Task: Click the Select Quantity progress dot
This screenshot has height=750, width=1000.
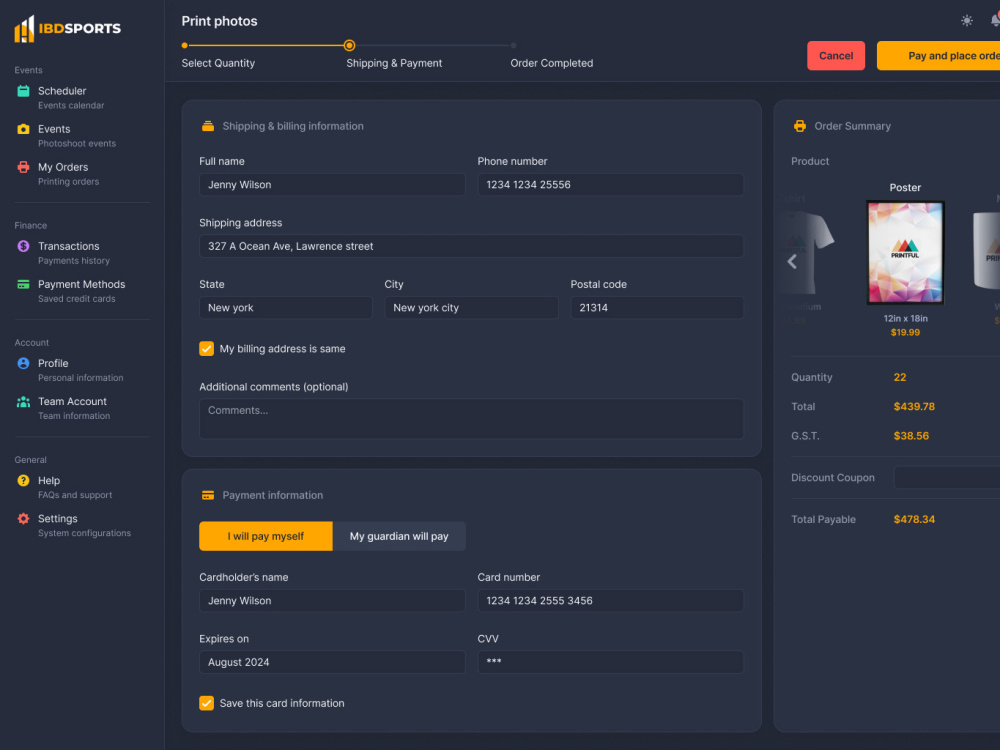Action: [x=185, y=46]
